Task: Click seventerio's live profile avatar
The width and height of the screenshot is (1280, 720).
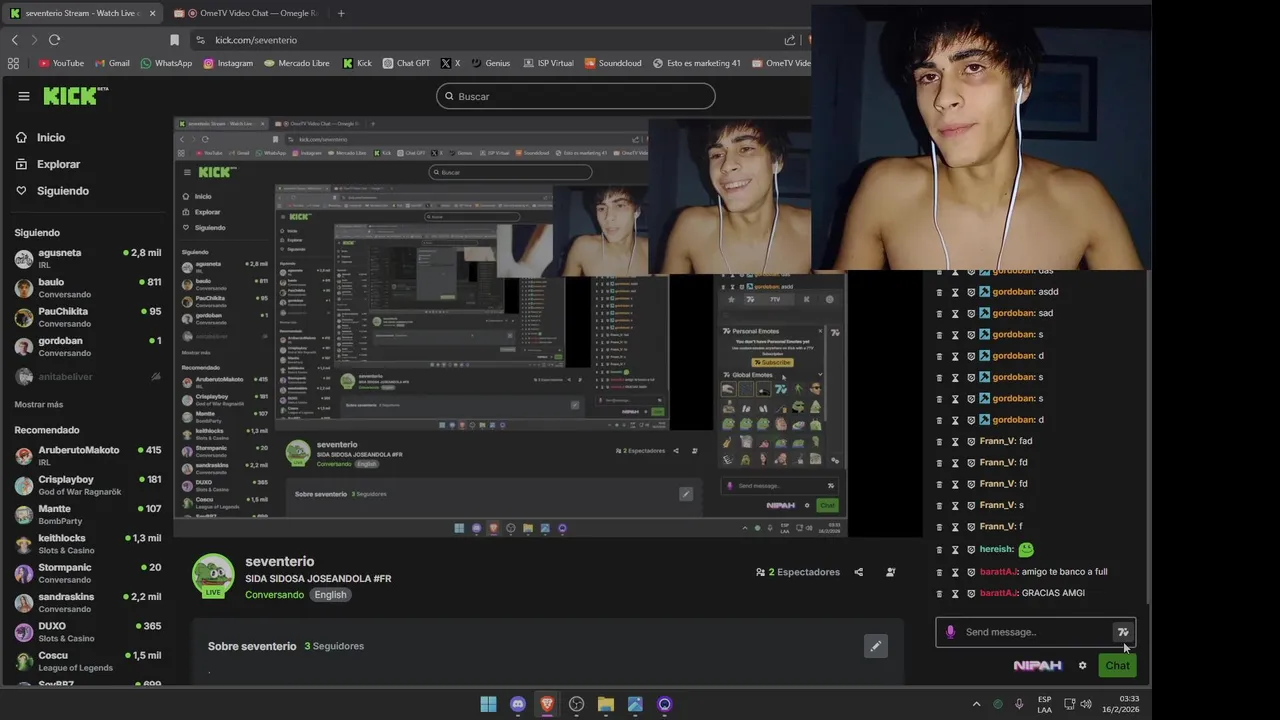Action: (213, 575)
